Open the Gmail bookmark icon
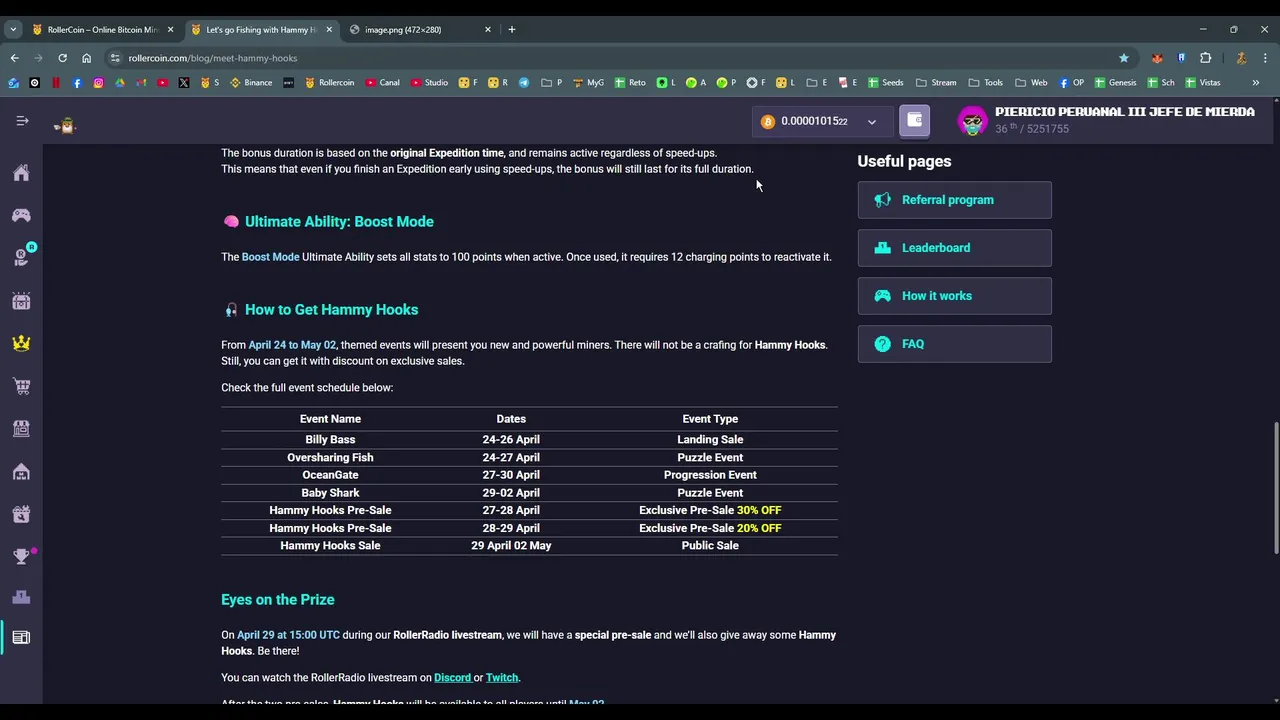This screenshot has height=720, width=1280. 141,83
